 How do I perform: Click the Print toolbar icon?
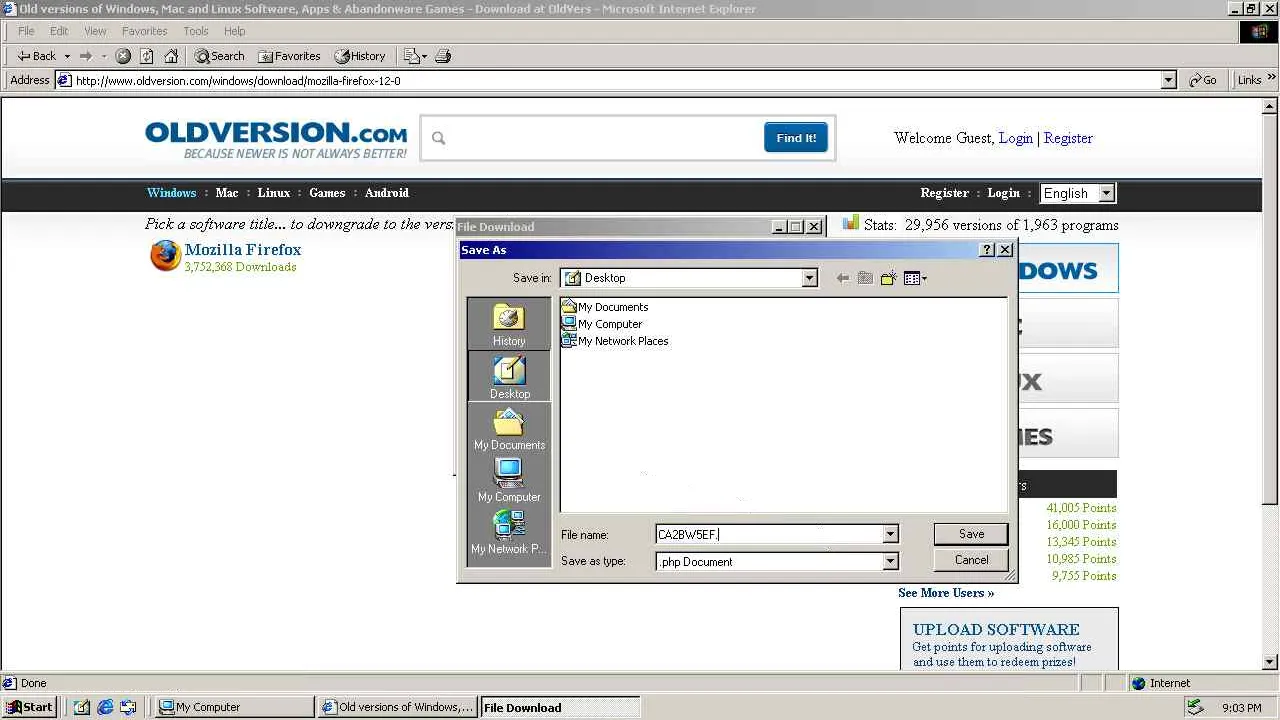pos(444,56)
